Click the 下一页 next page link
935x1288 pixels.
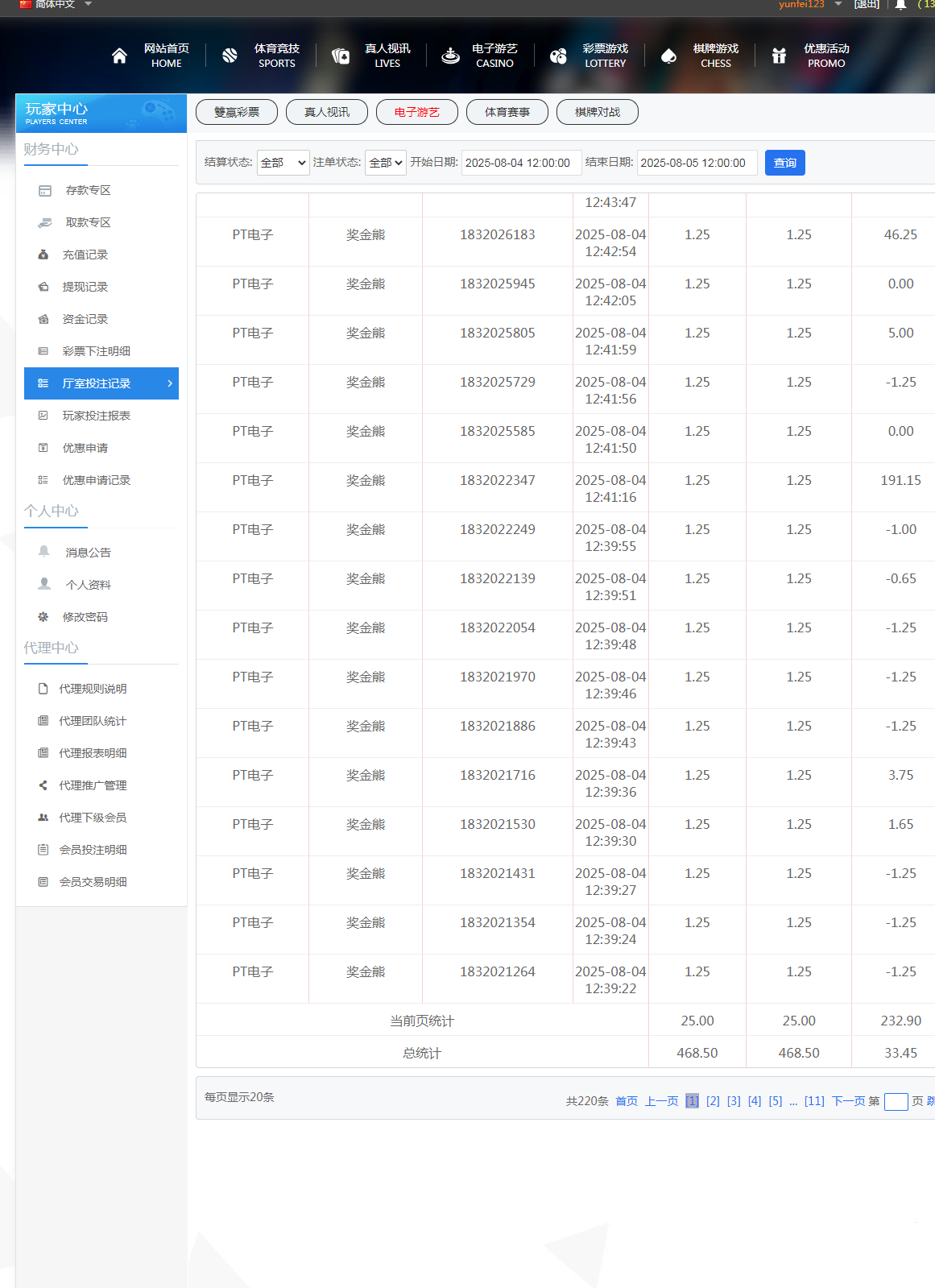point(848,1101)
